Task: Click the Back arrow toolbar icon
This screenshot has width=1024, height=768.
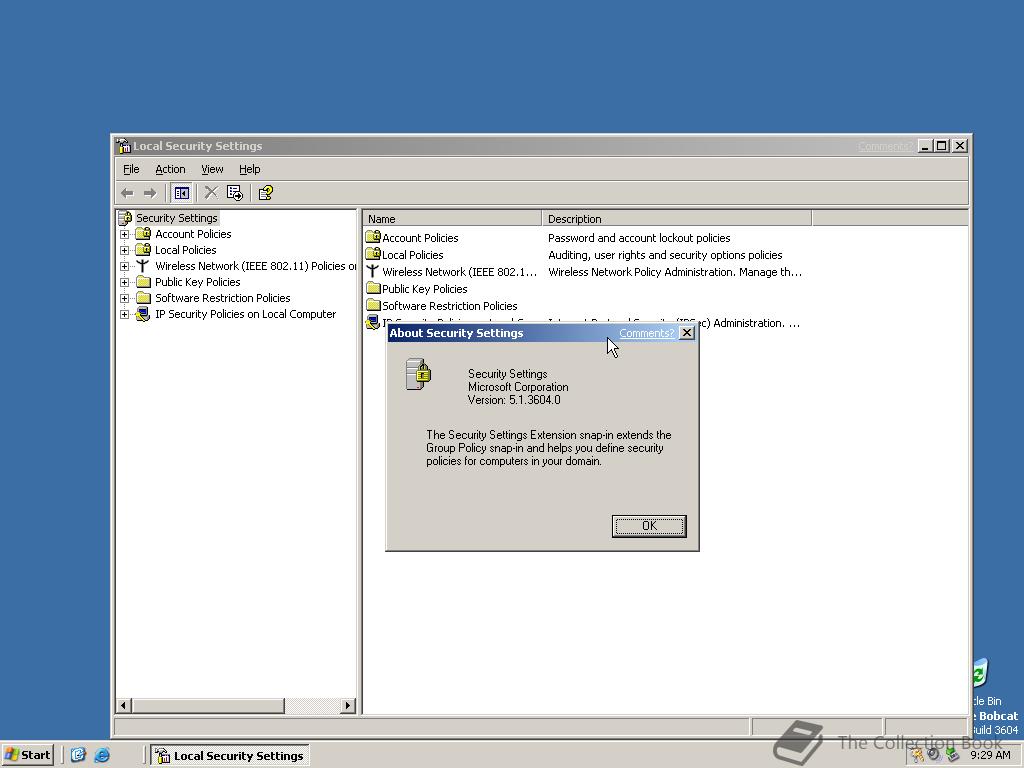Action: click(127, 193)
